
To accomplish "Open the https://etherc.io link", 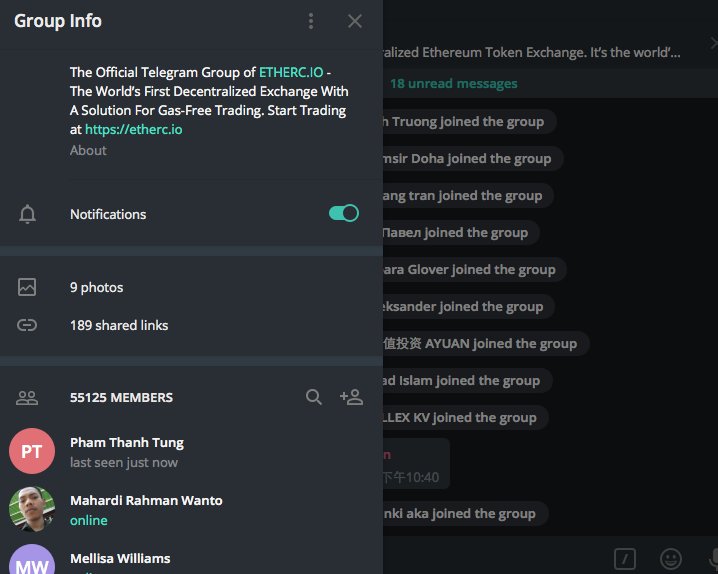I will (x=134, y=130).
